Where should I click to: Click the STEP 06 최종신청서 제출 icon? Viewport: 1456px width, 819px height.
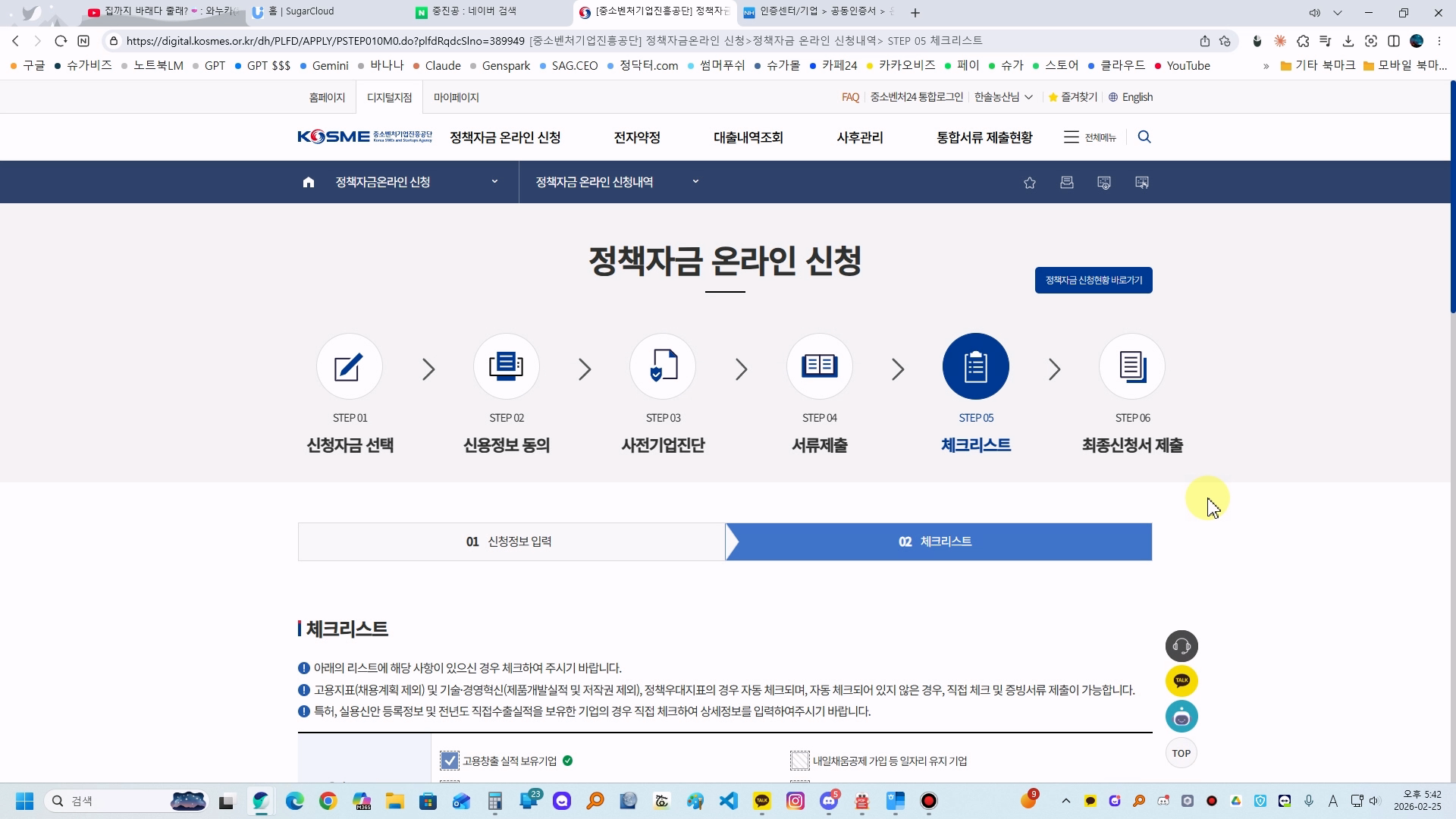click(1132, 366)
